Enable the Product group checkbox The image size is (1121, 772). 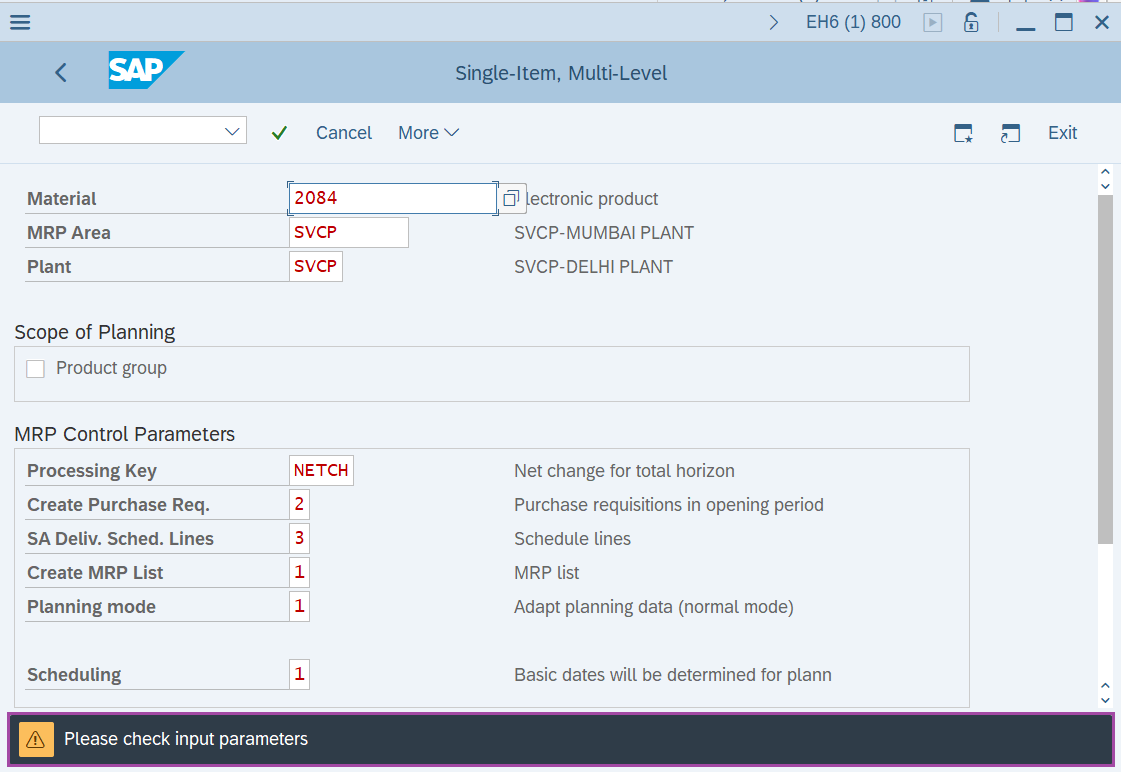point(35,368)
